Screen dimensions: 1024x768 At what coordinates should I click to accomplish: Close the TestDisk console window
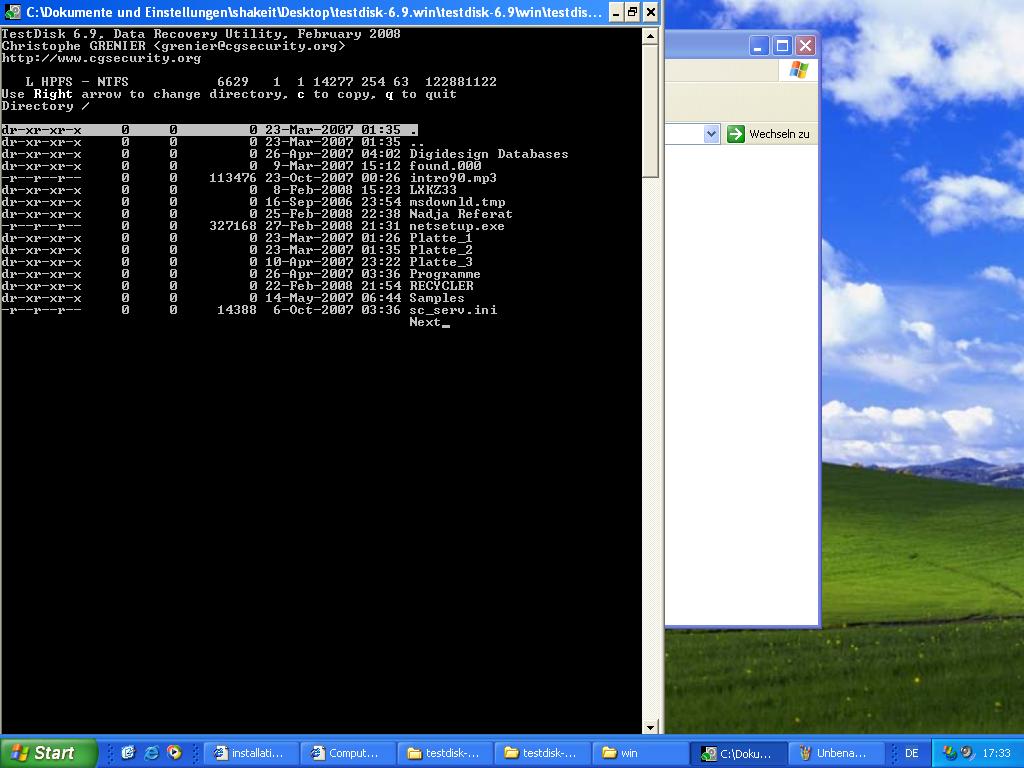pos(651,12)
